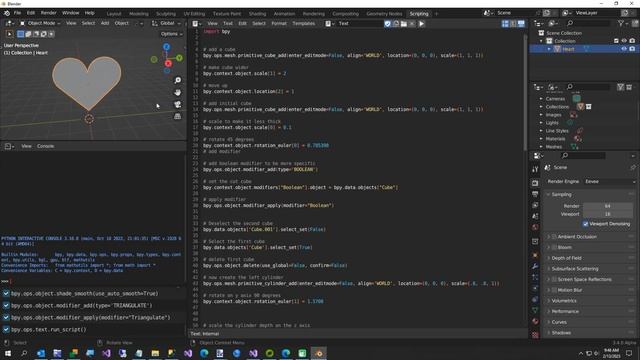The width and height of the screenshot is (640, 360).
Task: Disable Heart render camera icon
Action: pos(632,49)
